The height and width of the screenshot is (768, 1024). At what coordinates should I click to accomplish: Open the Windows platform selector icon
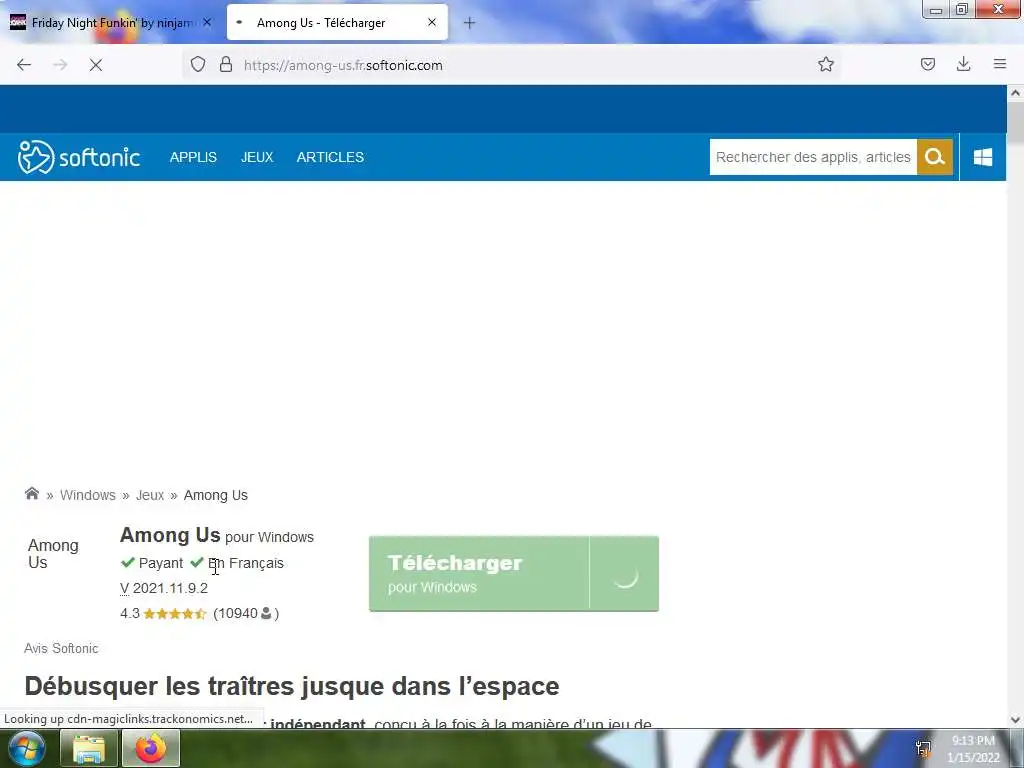[983, 157]
